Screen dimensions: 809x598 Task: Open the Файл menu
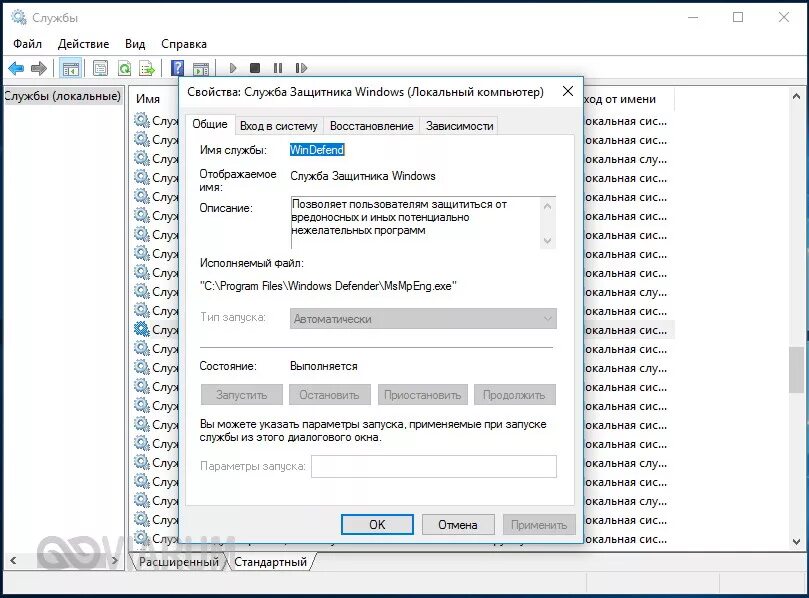(x=27, y=44)
